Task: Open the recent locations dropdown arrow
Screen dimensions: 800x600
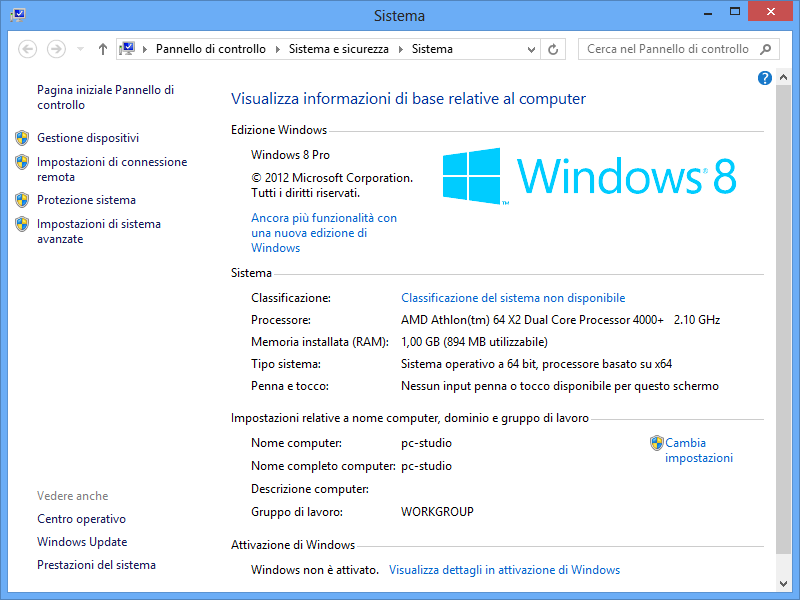Action: (80, 49)
